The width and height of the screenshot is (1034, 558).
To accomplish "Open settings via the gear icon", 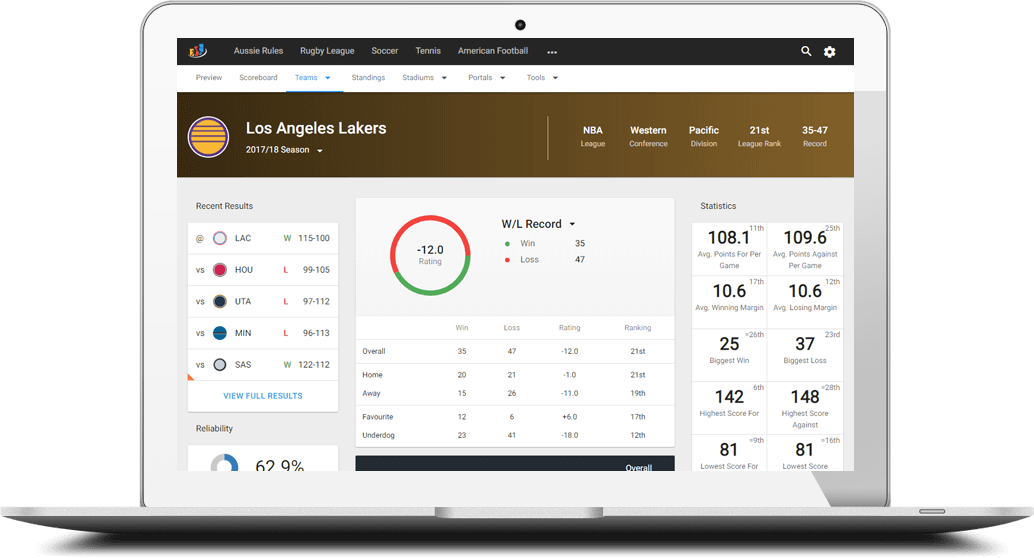I will pos(829,51).
